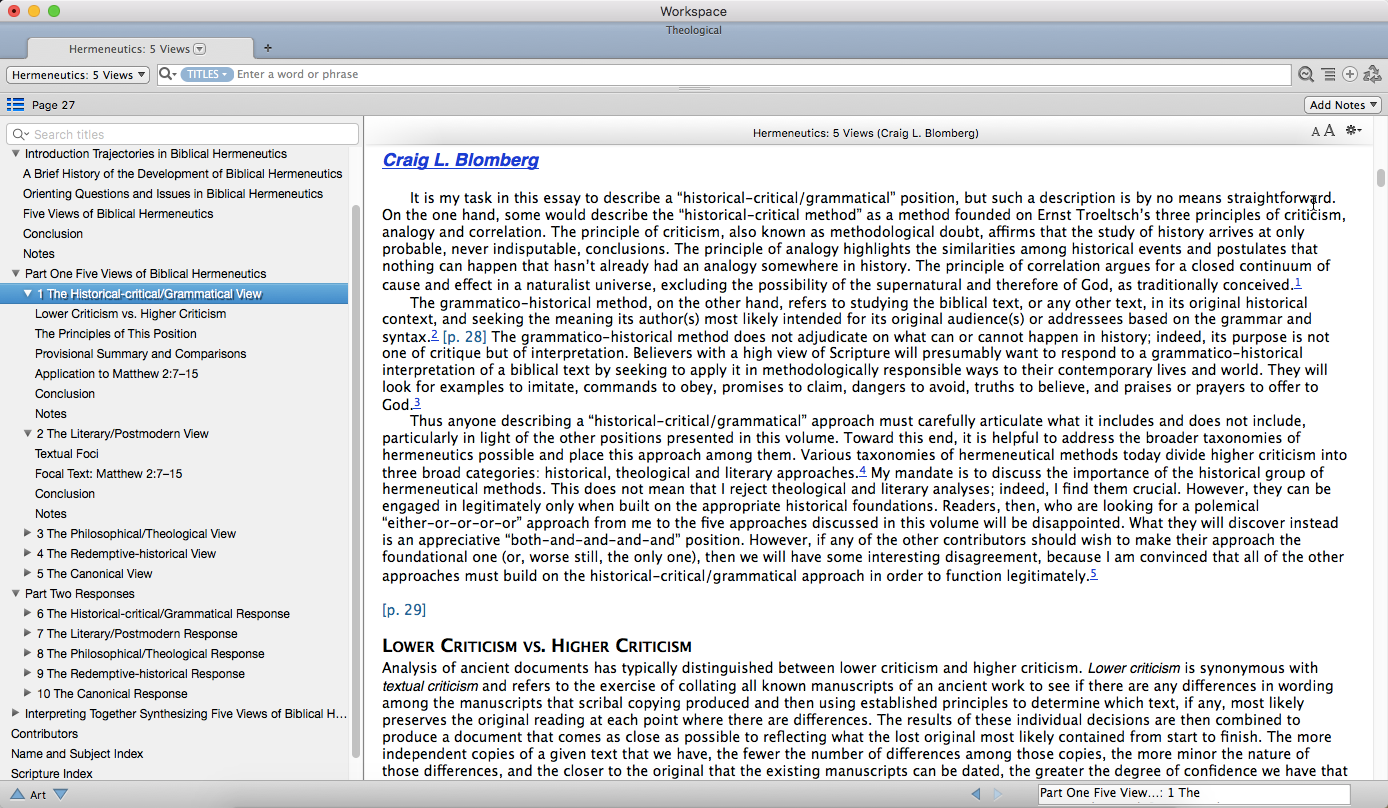Expand 6 The Historical-critical/Grammatical Response
1388x808 pixels.
click(x=28, y=614)
